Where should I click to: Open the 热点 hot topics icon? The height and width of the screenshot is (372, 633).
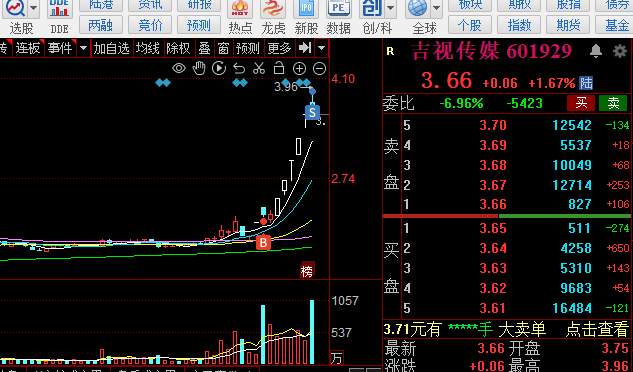[240, 17]
